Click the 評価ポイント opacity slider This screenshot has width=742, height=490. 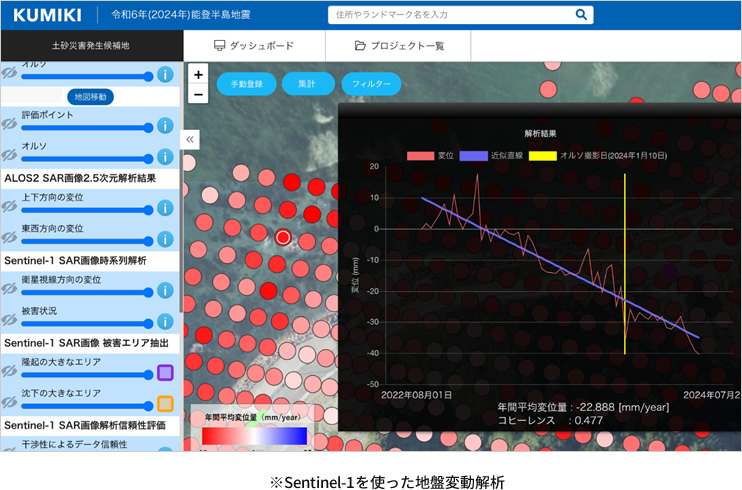click(87, 128)
